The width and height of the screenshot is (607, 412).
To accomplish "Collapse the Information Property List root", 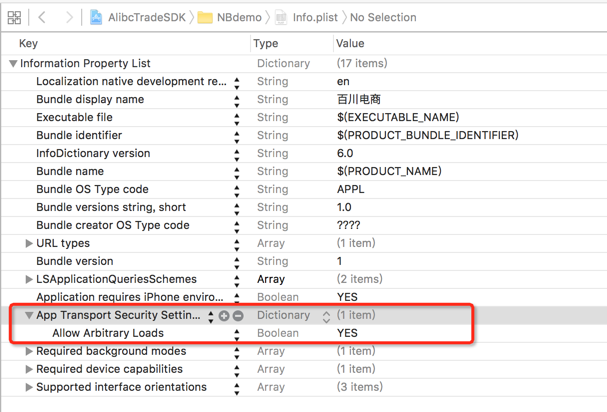I will [13, 64].
